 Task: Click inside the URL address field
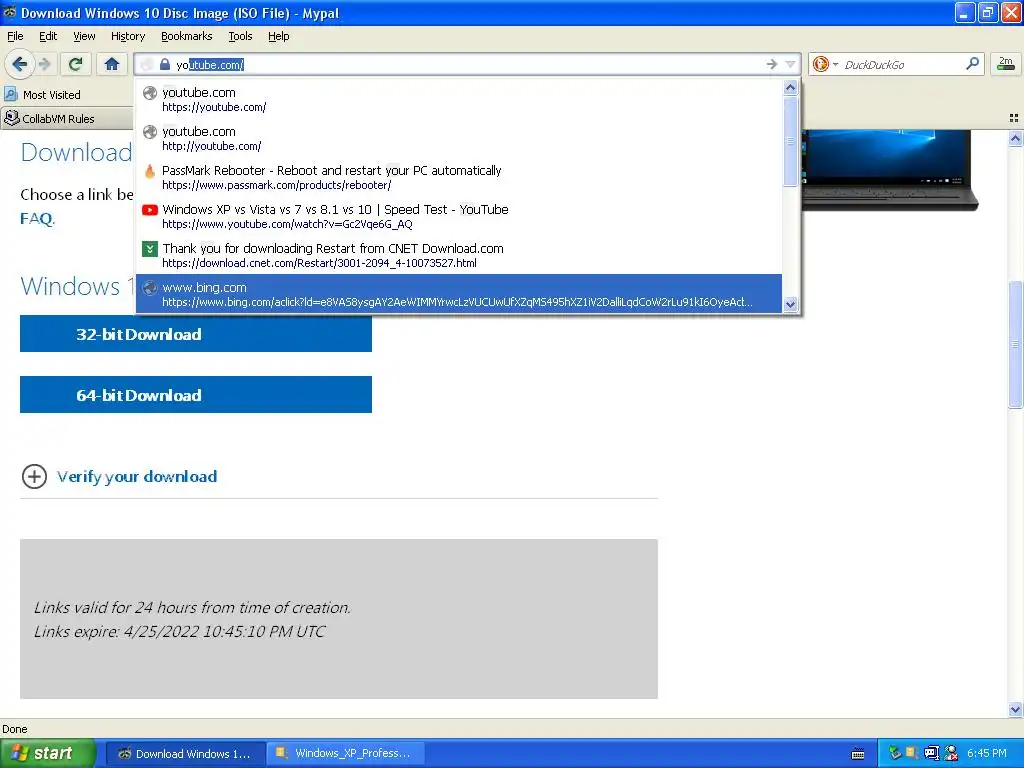(467, 64)
